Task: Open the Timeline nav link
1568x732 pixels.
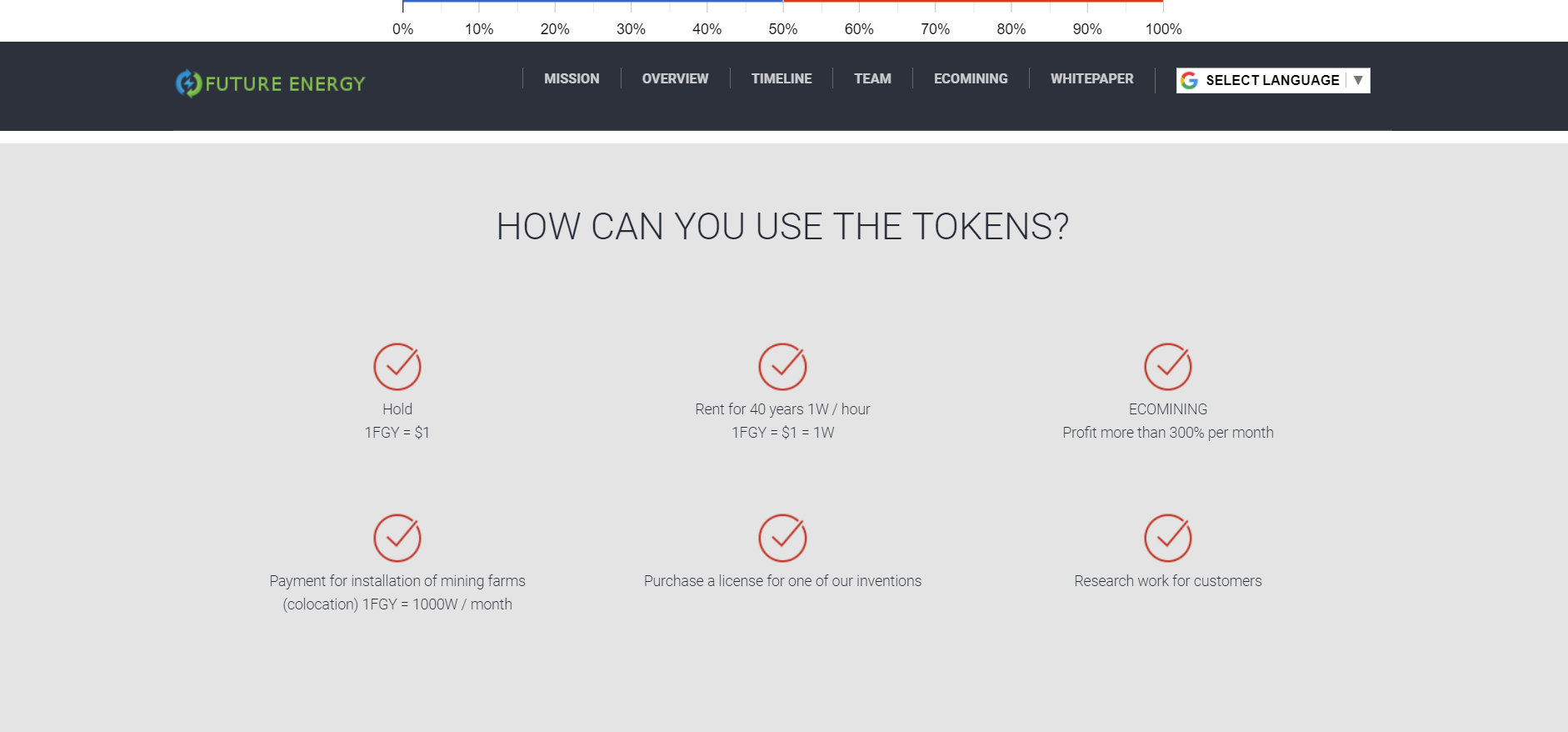Action: [x=782, y=78]
